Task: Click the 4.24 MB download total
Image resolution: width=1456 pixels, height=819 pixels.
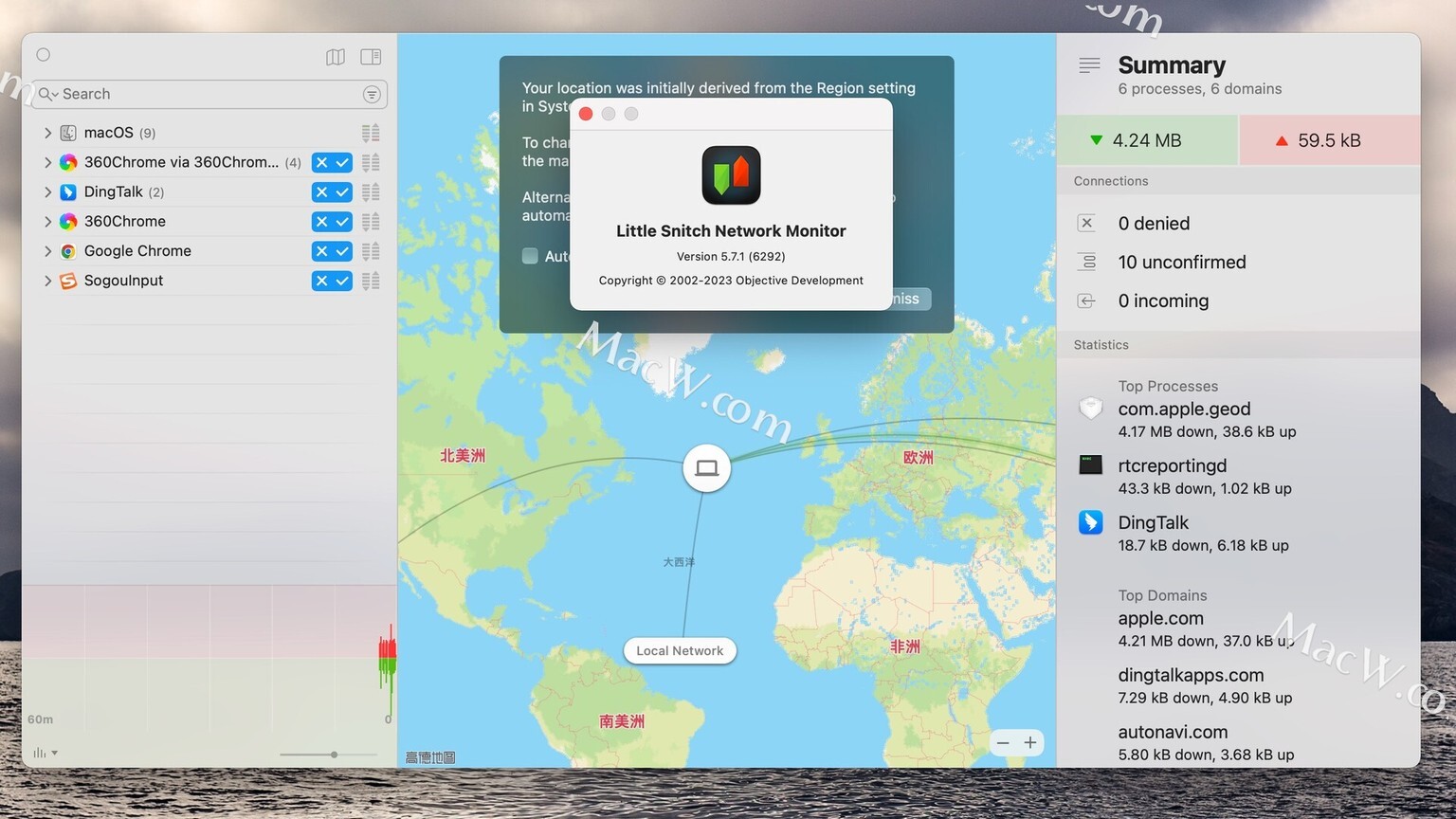Action: 1147,140
